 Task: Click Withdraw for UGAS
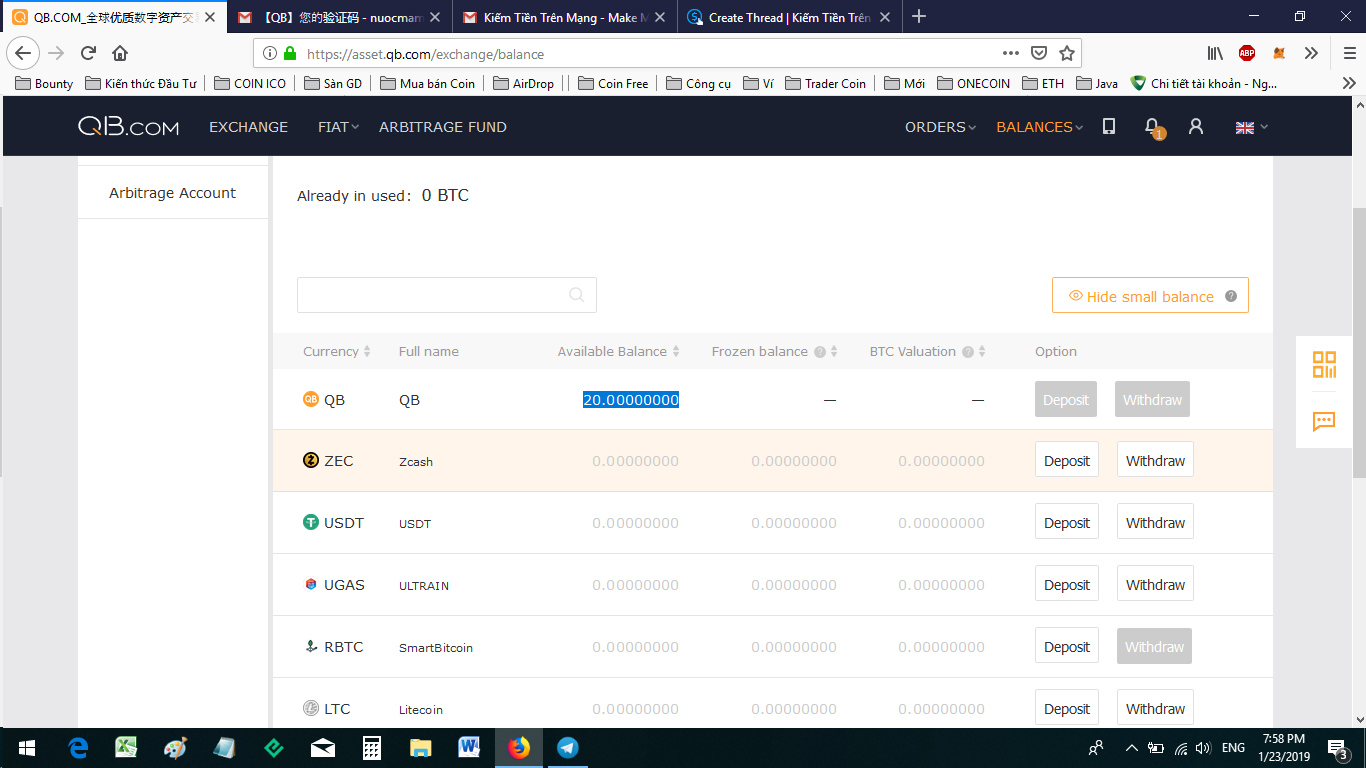point(1155,584)
